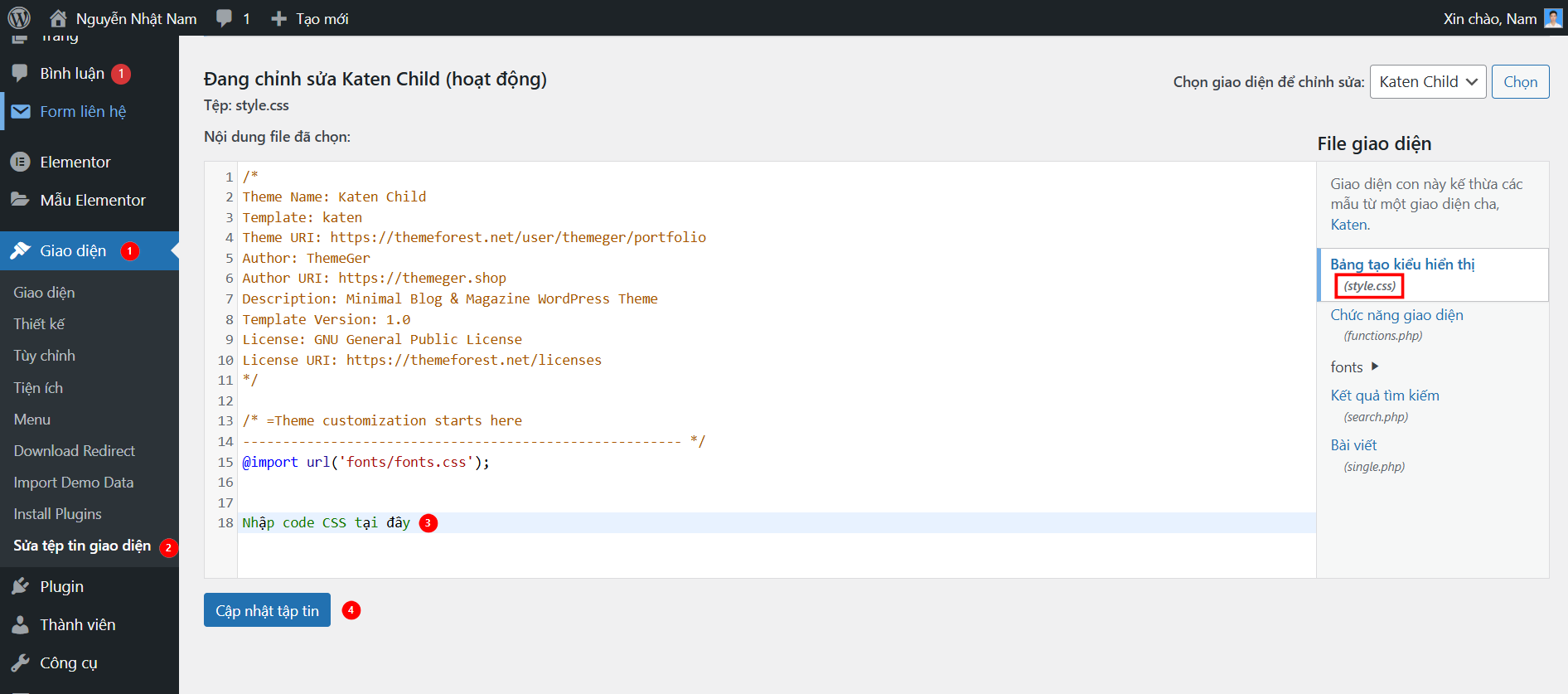Click the Theme URI line
Screen dimensions: 1568x694
point(474,237)
